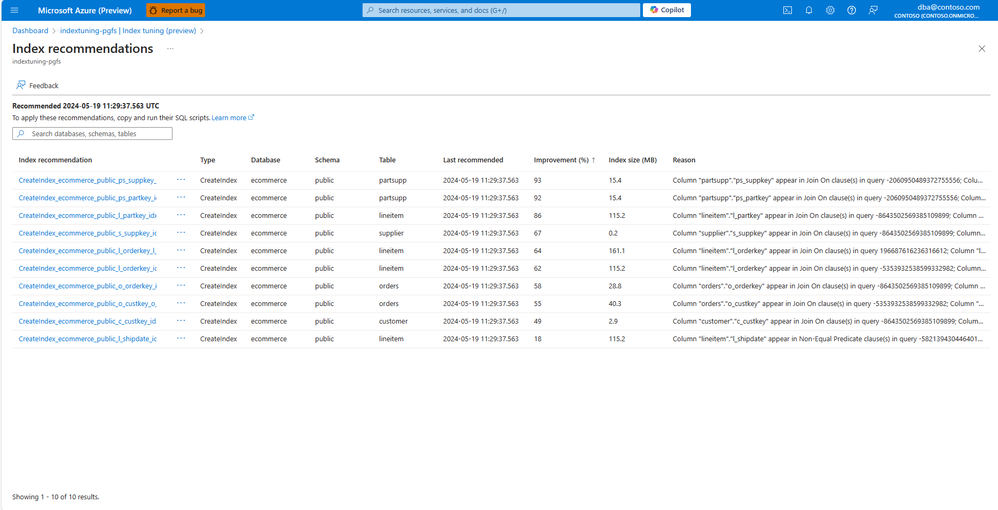
Task: Open CreateIndex_ecommerce_public_c_custkey recommendation
Action: click(87, 322)
